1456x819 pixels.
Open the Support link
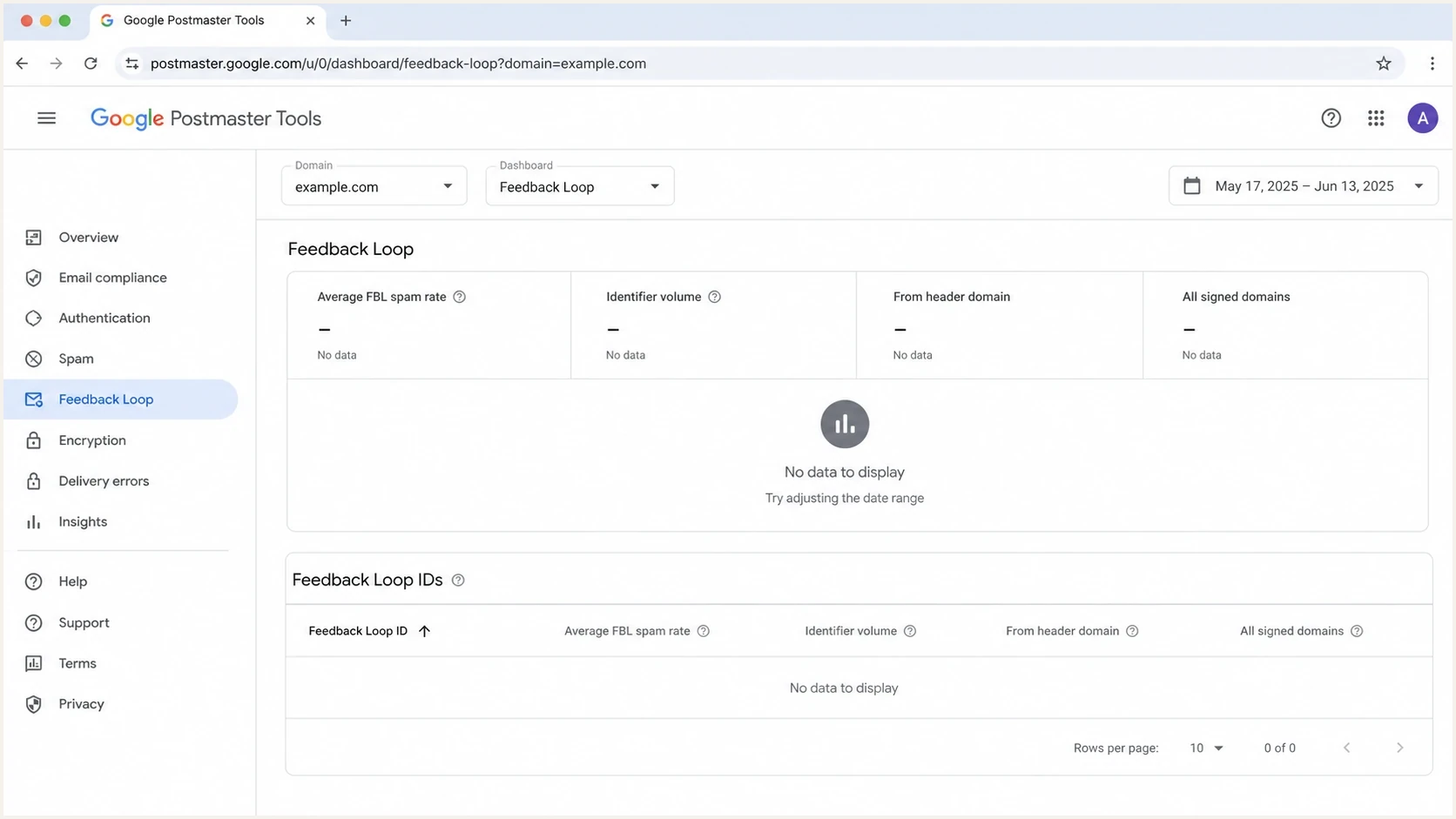point(122,623)
